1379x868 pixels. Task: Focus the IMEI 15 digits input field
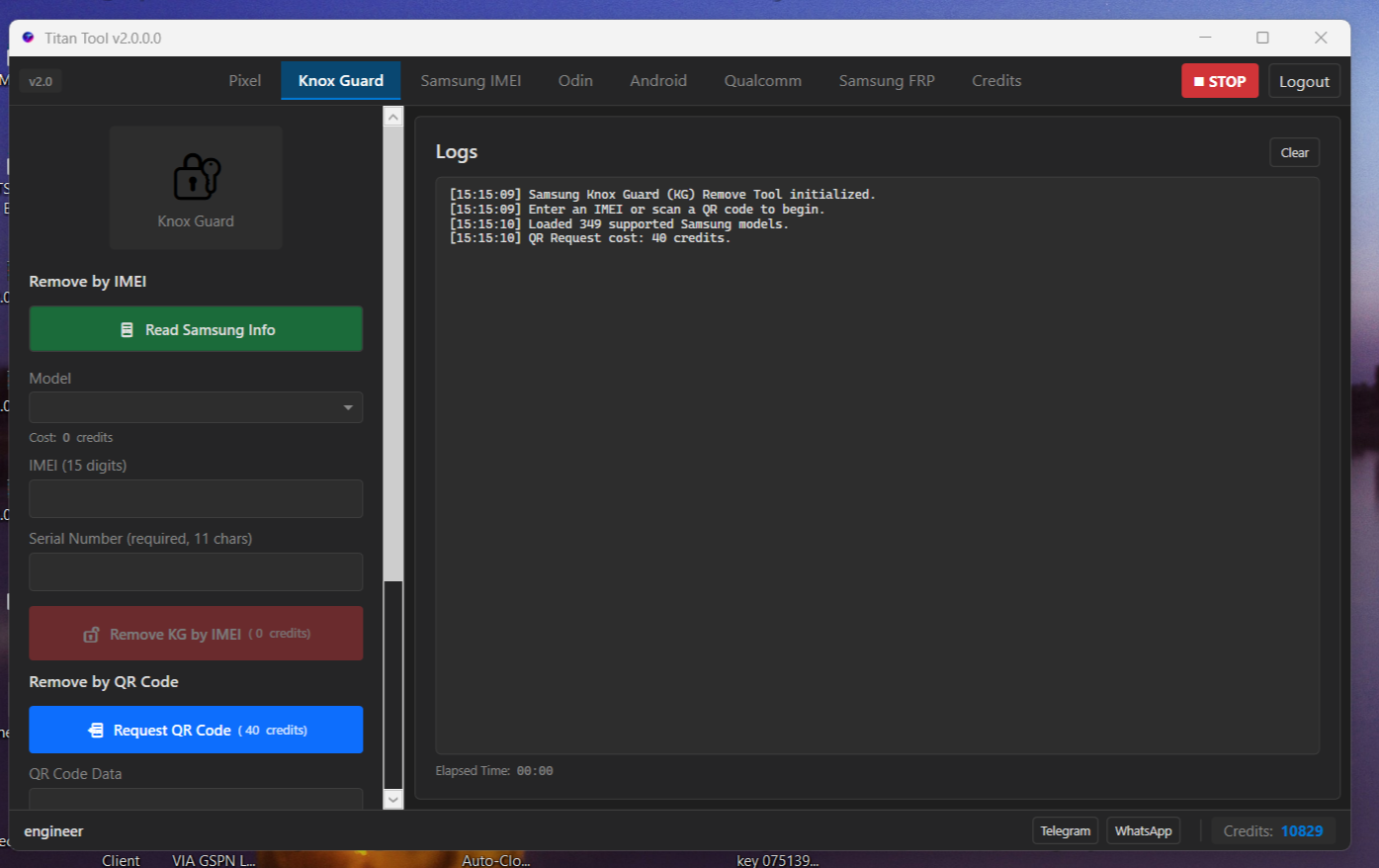pos(196,499)
